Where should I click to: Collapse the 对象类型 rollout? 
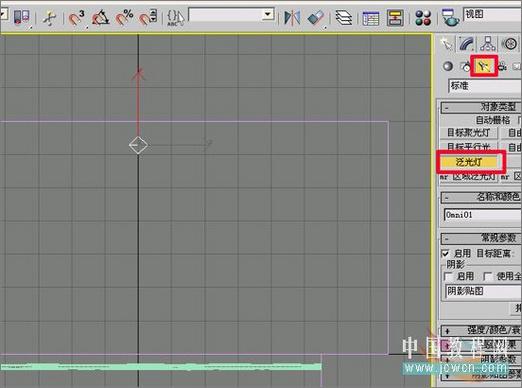tap(481, 107)
